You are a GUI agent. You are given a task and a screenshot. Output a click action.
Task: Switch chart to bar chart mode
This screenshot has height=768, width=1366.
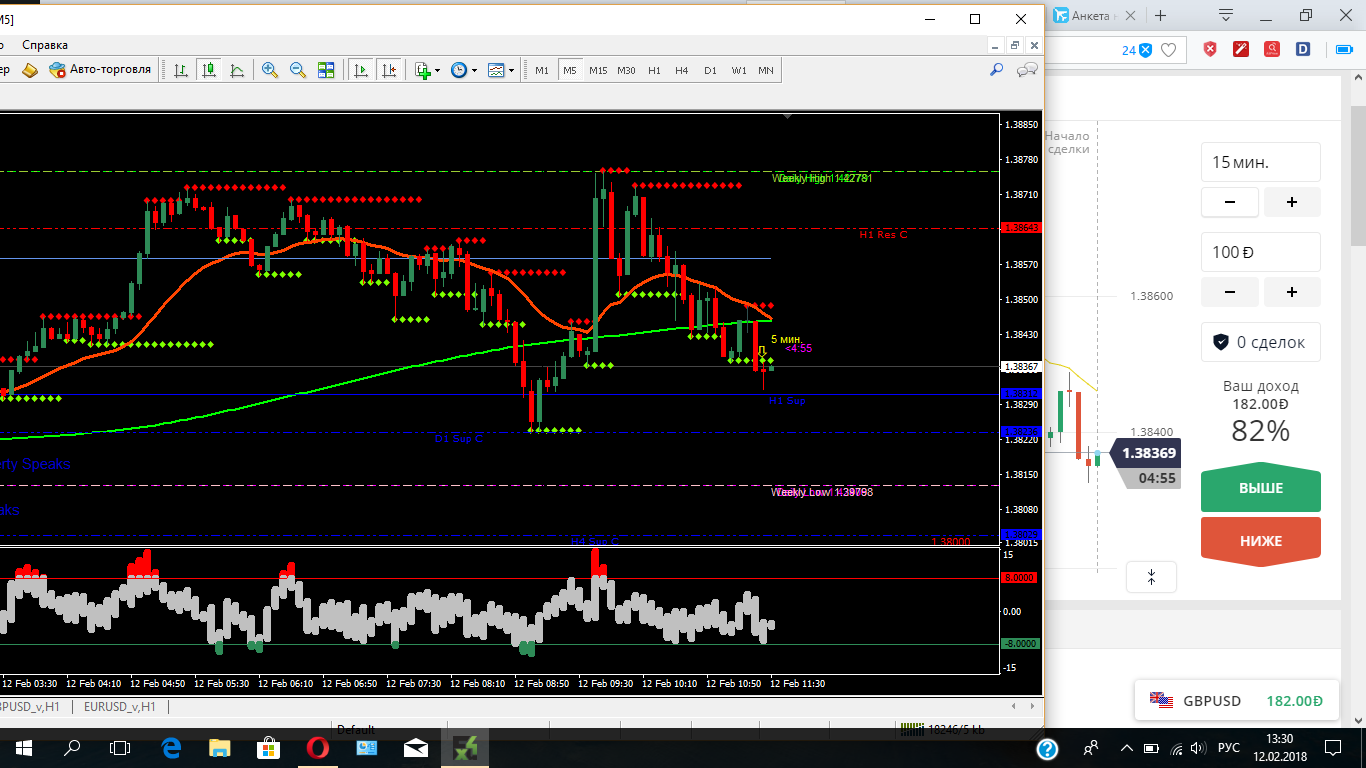[181, 70]
